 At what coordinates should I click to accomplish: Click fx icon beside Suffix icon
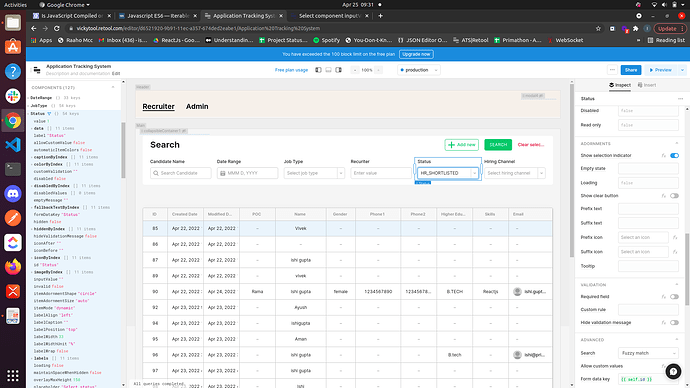click(x=675, y=252)
